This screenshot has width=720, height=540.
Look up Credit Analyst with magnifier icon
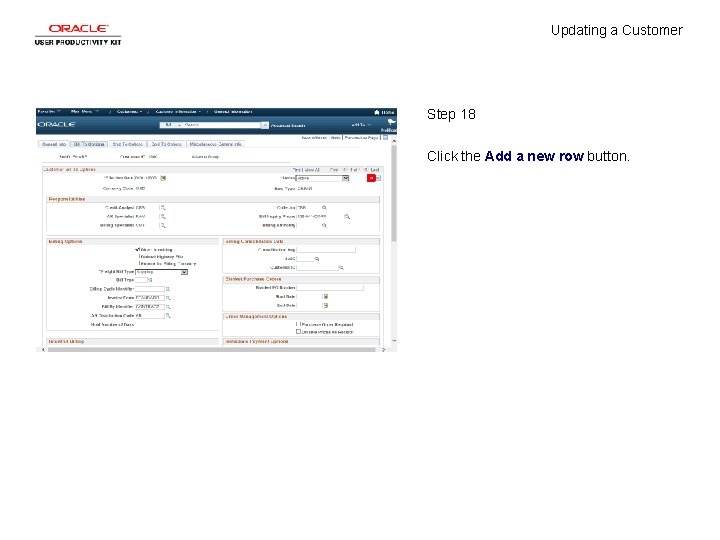(163, 208)
